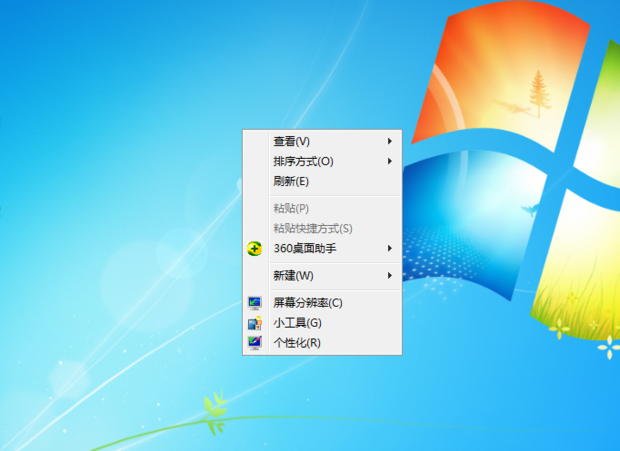Click the personalization icon beside 个性化

(255, 343)
